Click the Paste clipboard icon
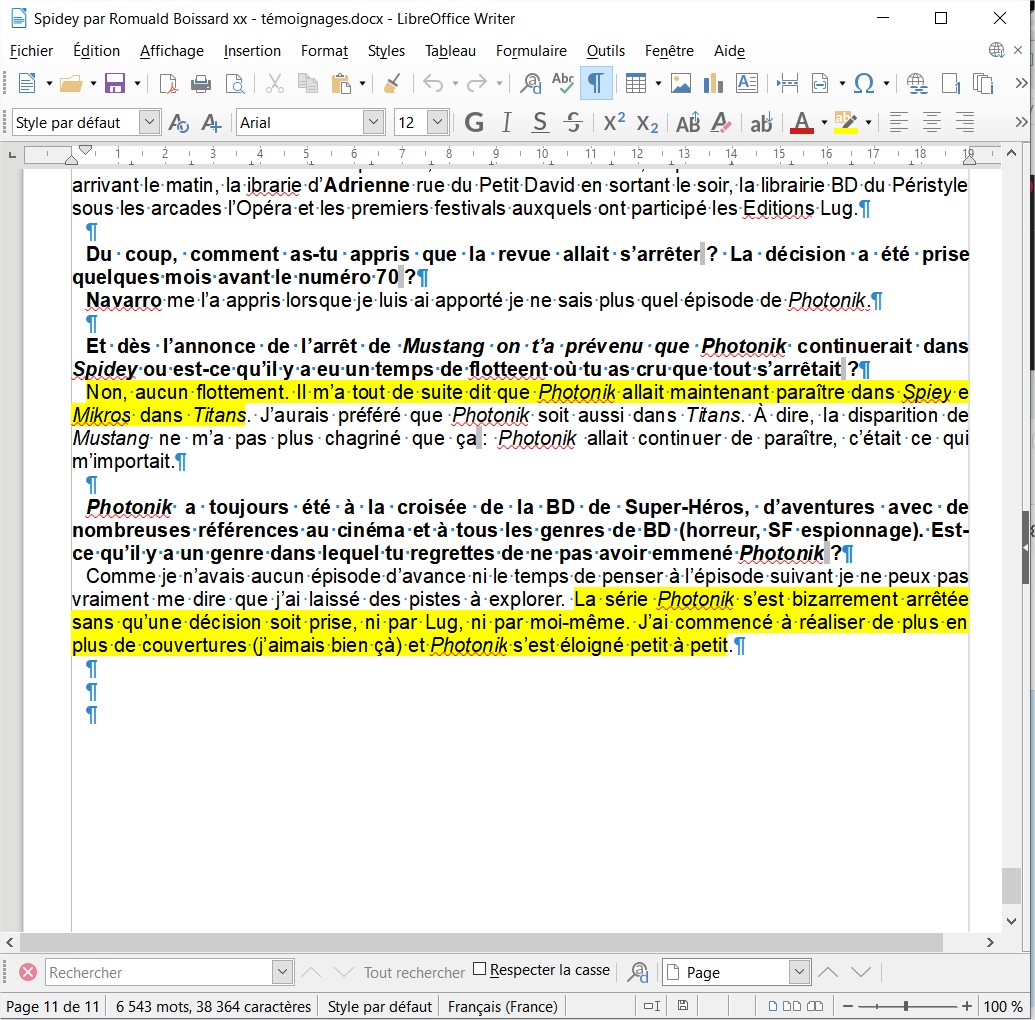This screenshot has width=1035, height=1020. pos(341,84)
